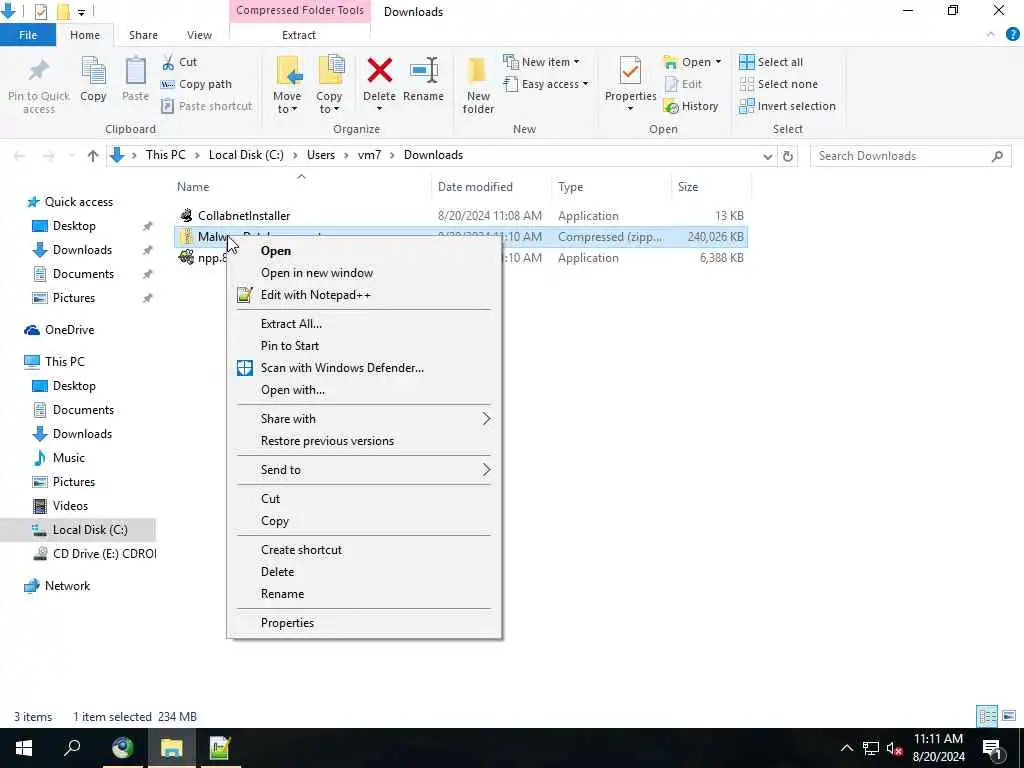Screen dimensions: 1024x768
Task: Switch to Details view icon in status bar
Action: tap(987, 716)
